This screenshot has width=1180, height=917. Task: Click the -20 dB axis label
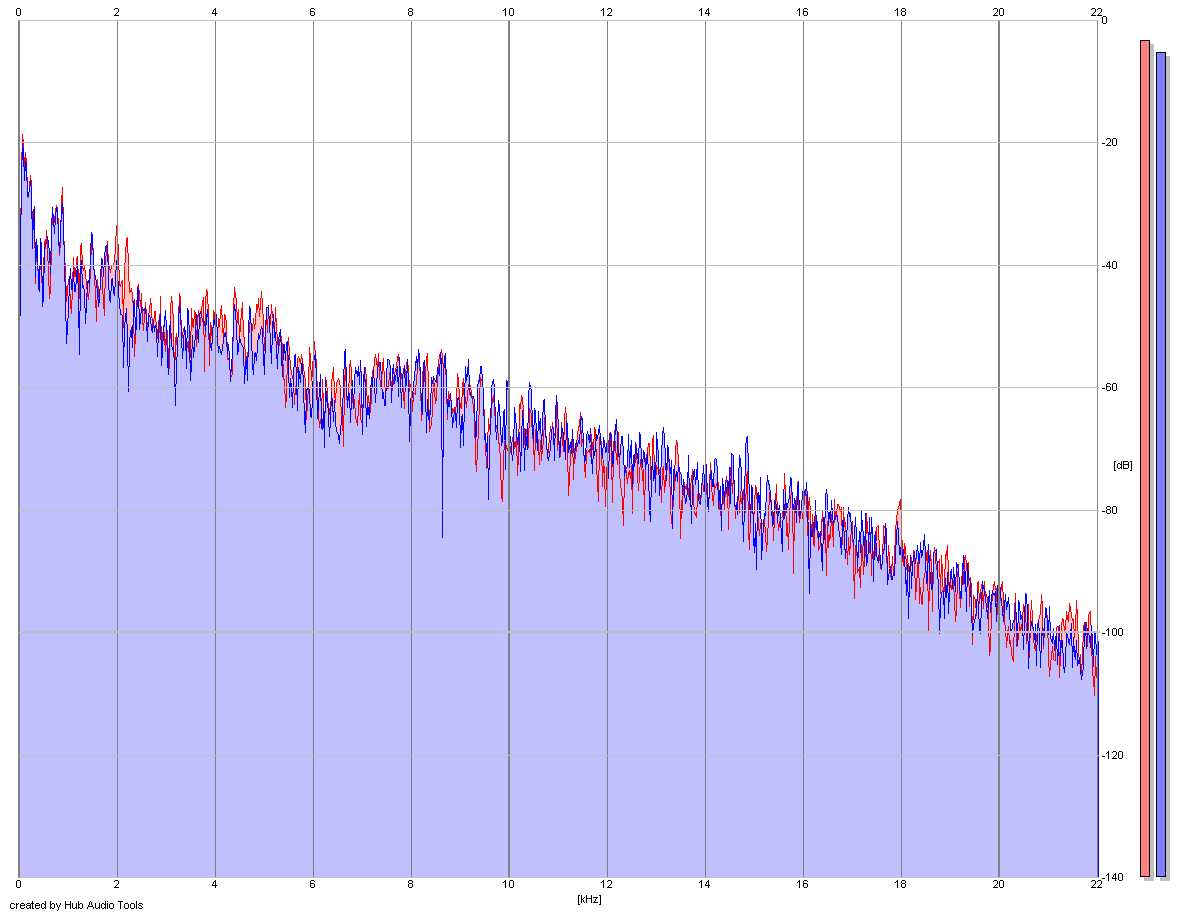click(1111, 142)
